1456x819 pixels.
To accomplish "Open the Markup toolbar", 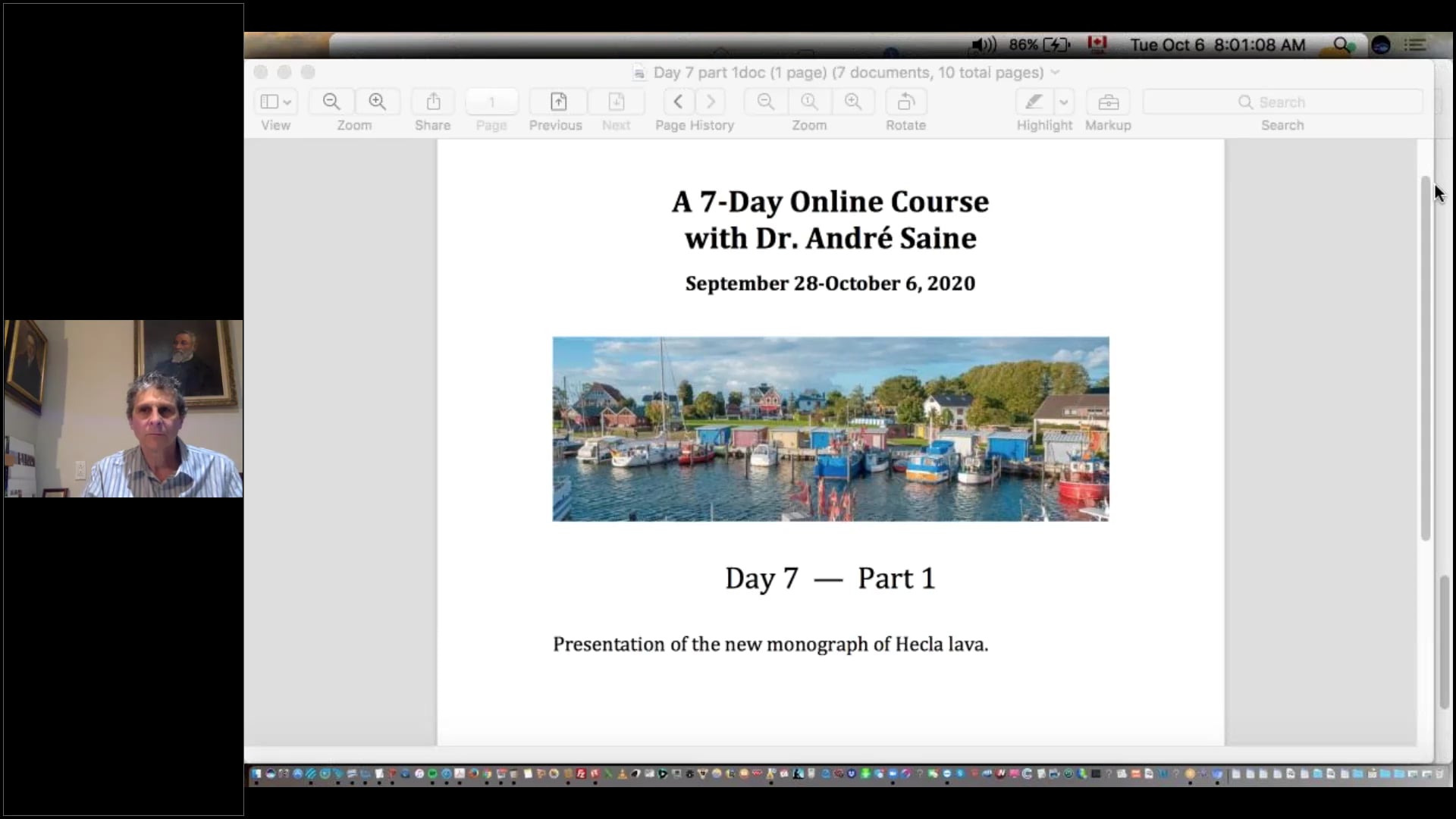I will 1108,102.
